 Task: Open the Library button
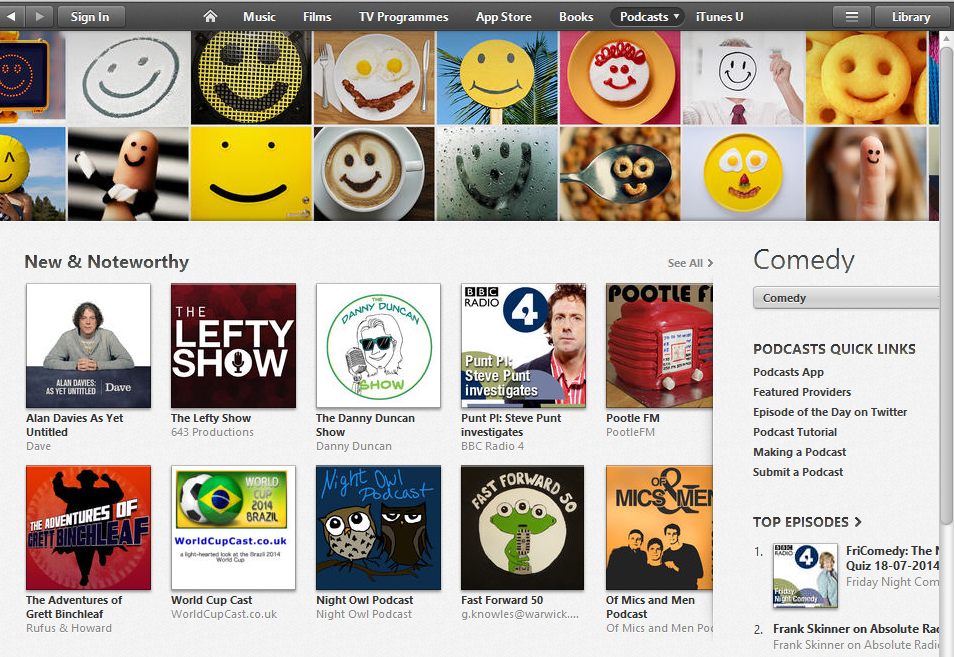[911, 16]
